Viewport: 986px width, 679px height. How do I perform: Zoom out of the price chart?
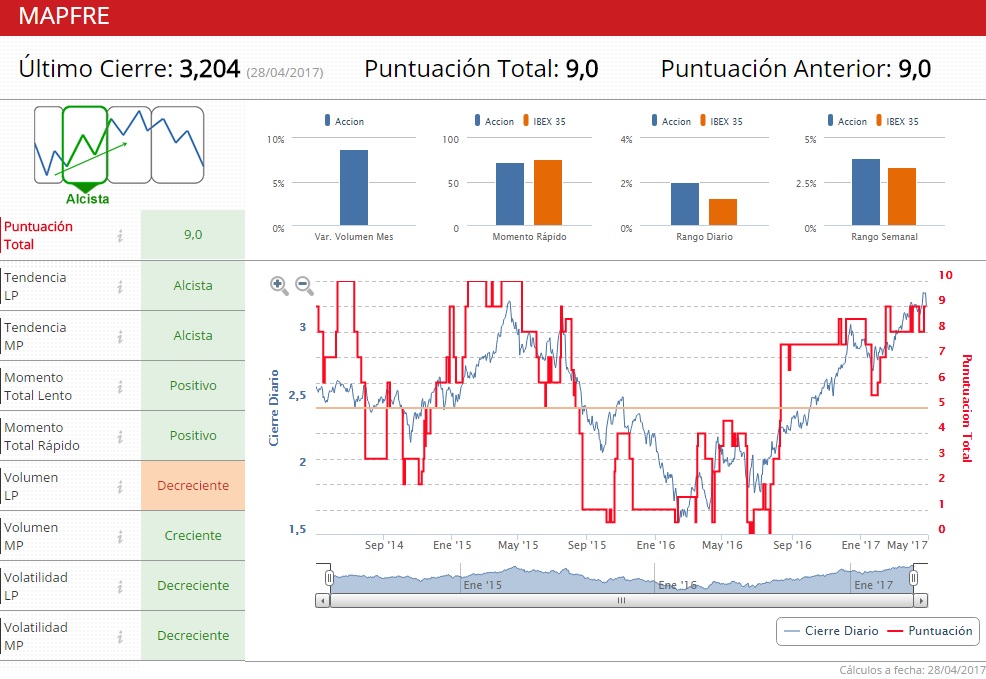[304, 285]
